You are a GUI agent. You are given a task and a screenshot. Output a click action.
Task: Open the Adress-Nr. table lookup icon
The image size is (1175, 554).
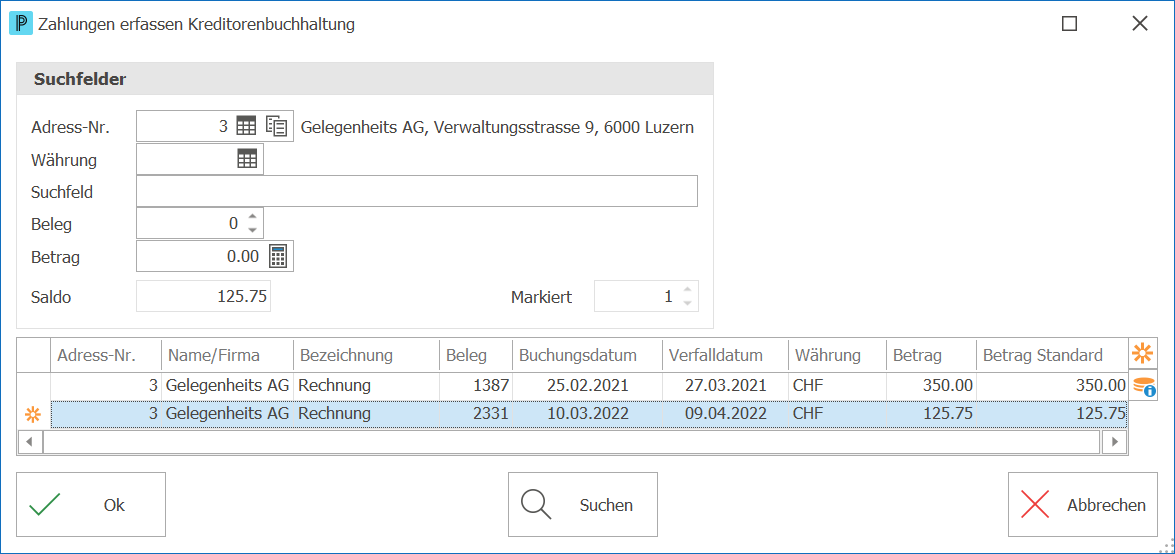246,126
